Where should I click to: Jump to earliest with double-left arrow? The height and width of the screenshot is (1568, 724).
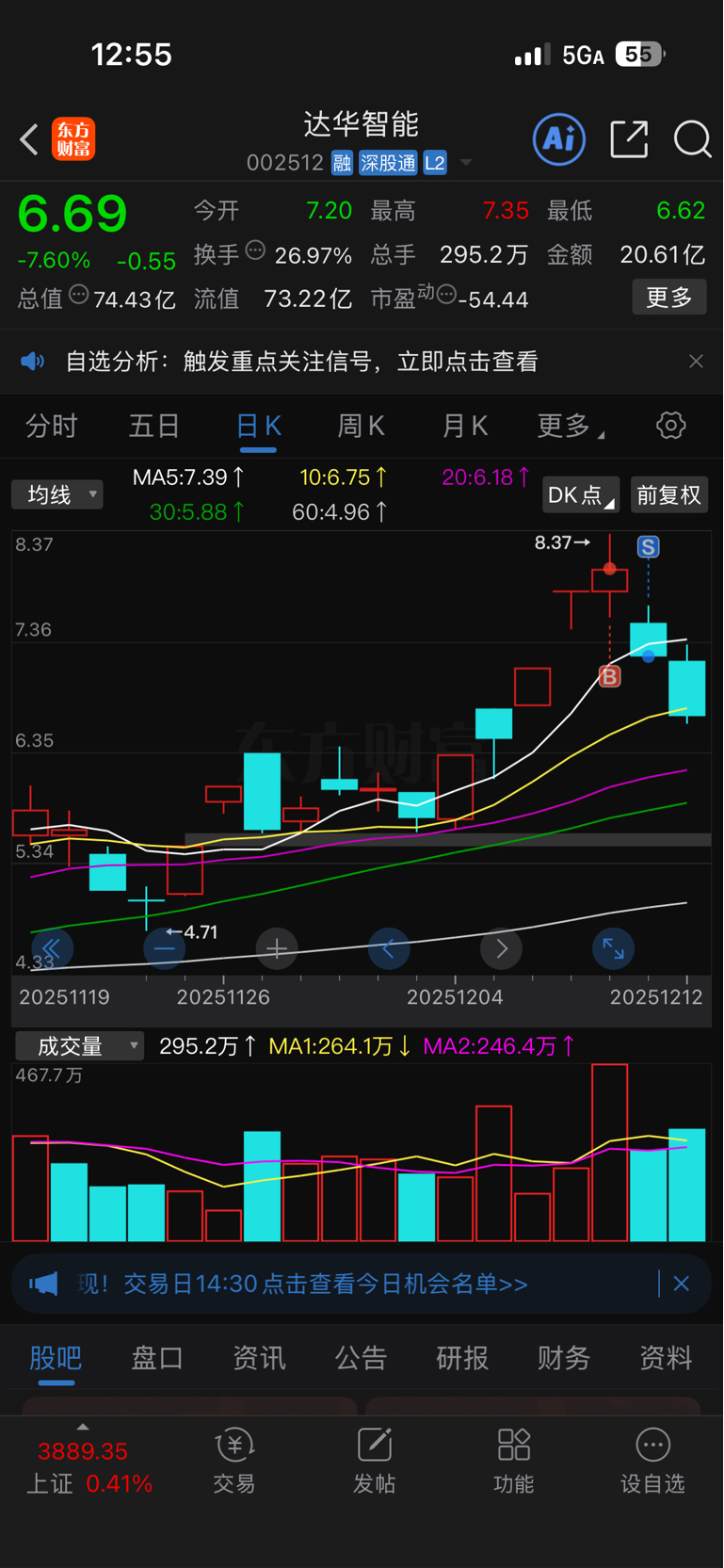52,948
